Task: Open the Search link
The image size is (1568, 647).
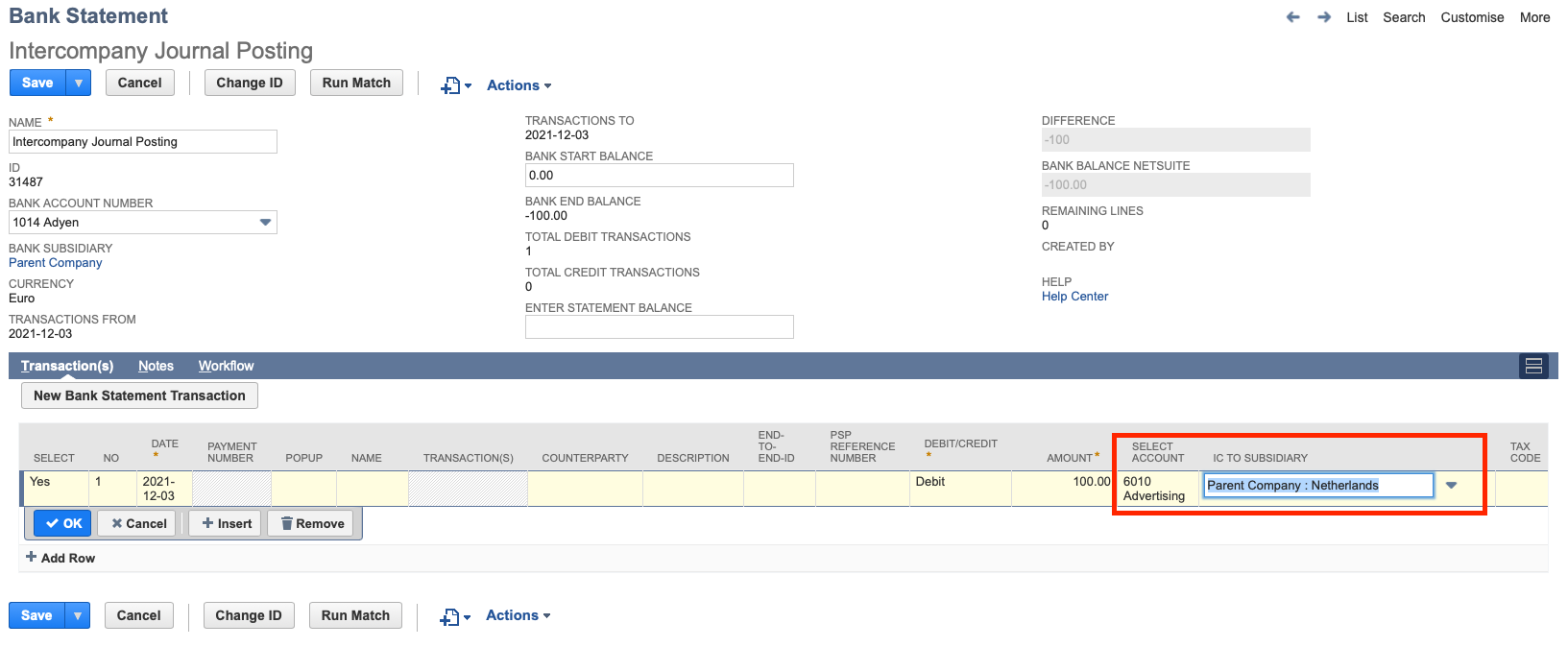Action: [1404, 17]
